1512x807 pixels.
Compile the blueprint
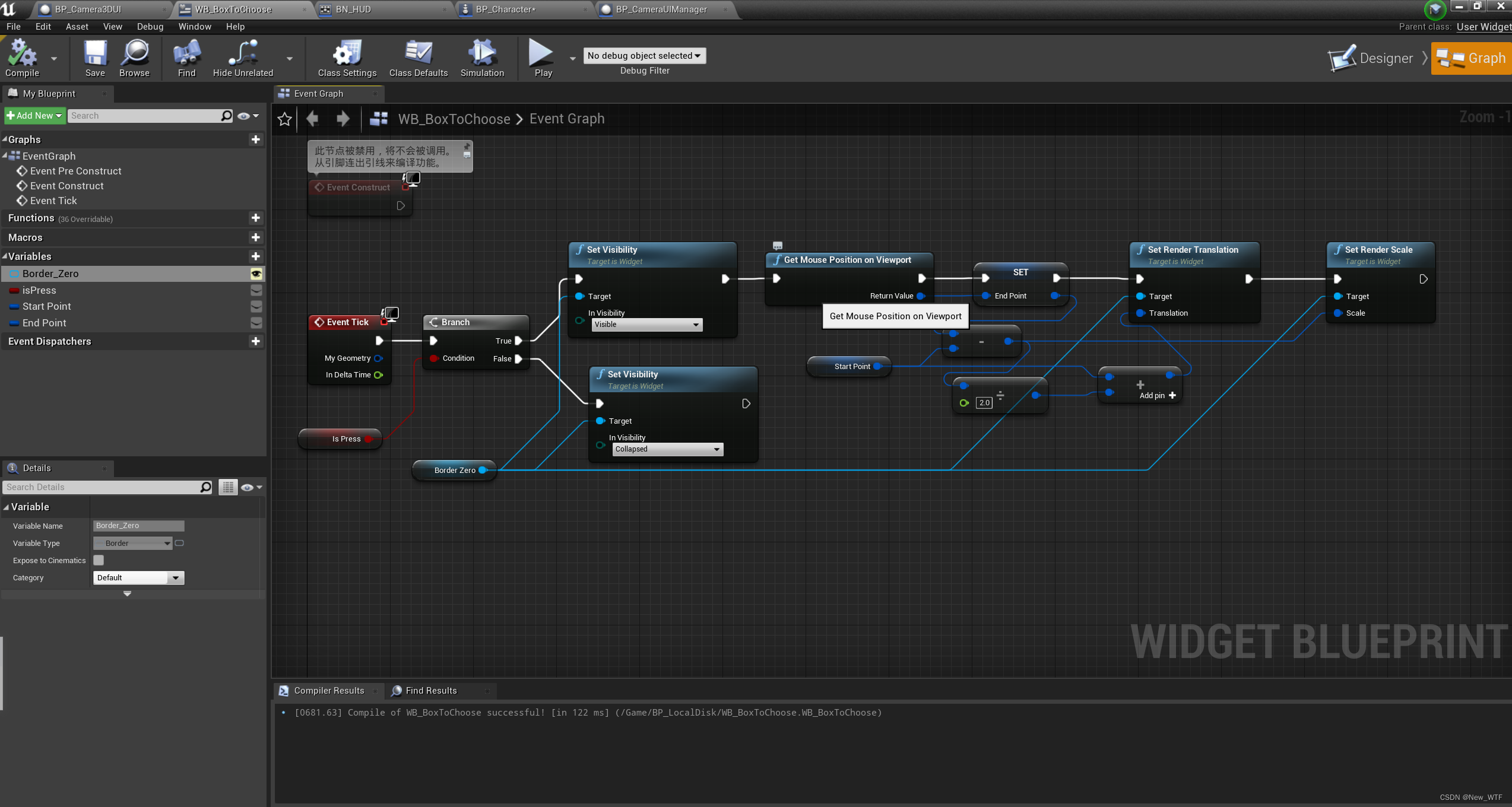[23, 58]
